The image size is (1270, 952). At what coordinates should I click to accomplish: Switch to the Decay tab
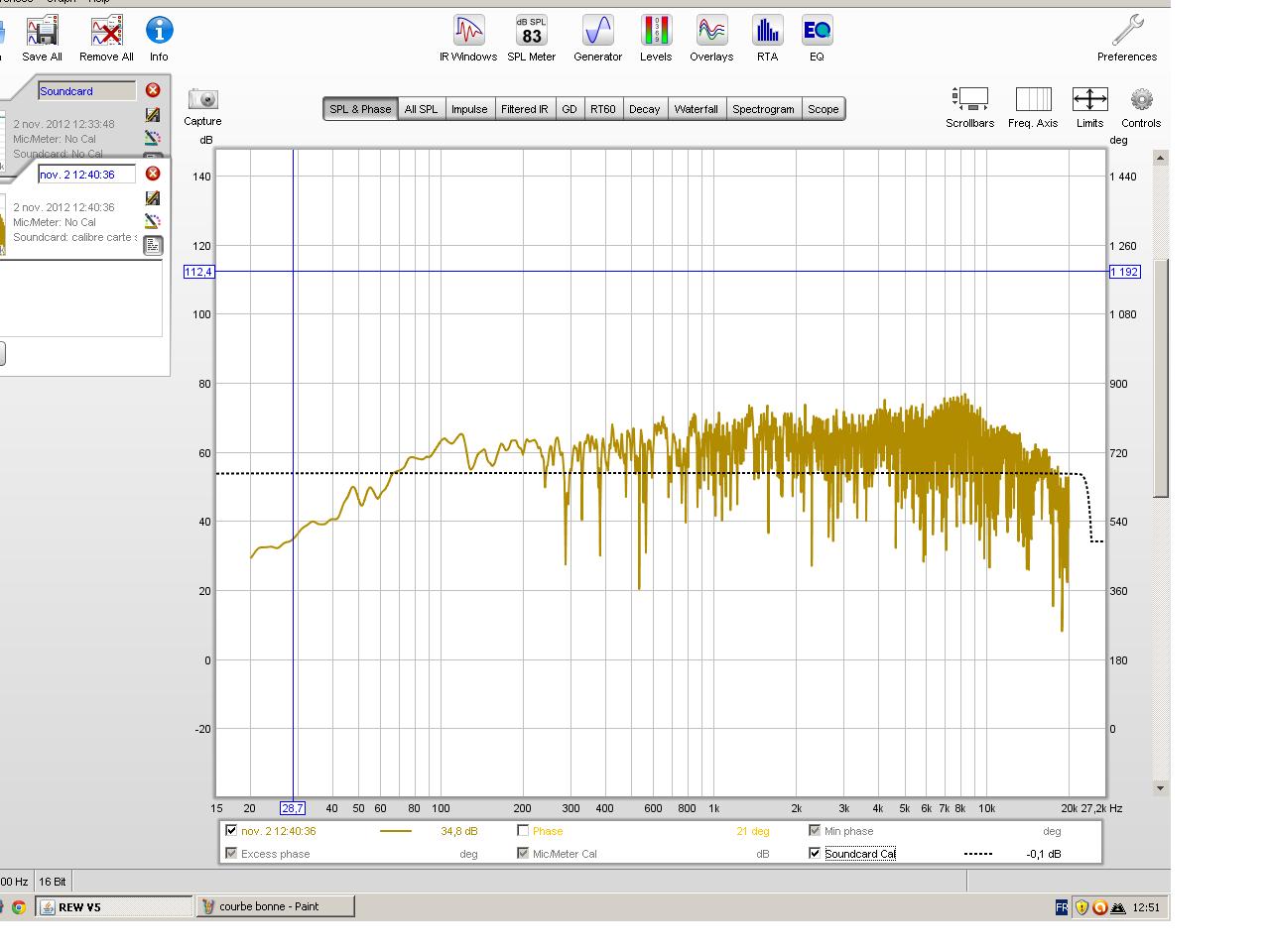click(644, 109)
